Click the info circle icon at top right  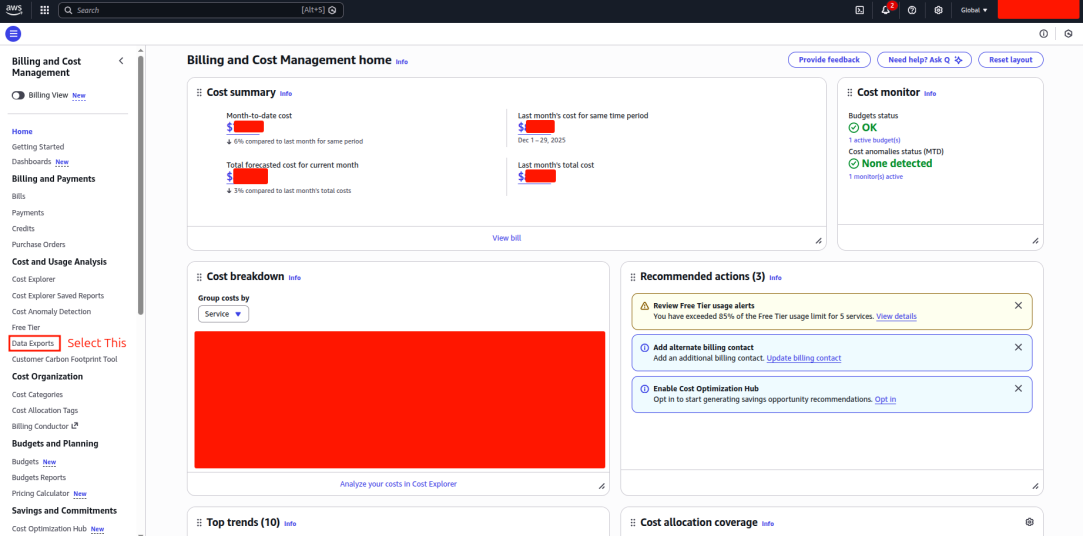tap(1044, 33)
